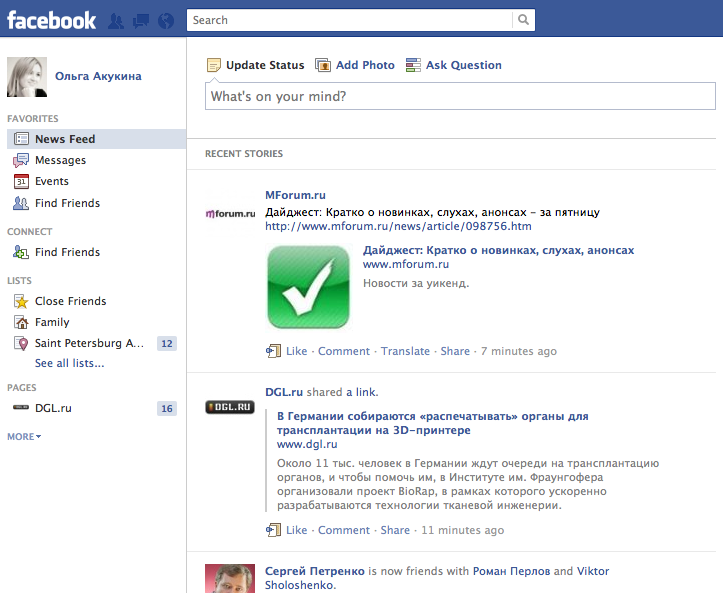Click the Events calendar icon

(x=21, y=181)
